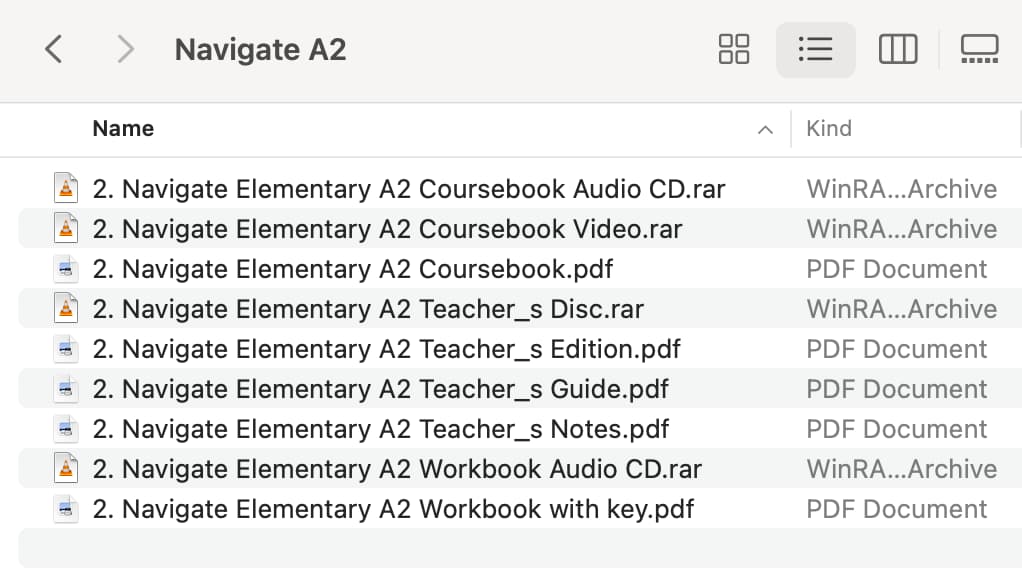This screenshot has width=1022, height=570.
Task: Click PDF icon beside Teacher_s Notes.pdf
Action: tap(66, 429)
